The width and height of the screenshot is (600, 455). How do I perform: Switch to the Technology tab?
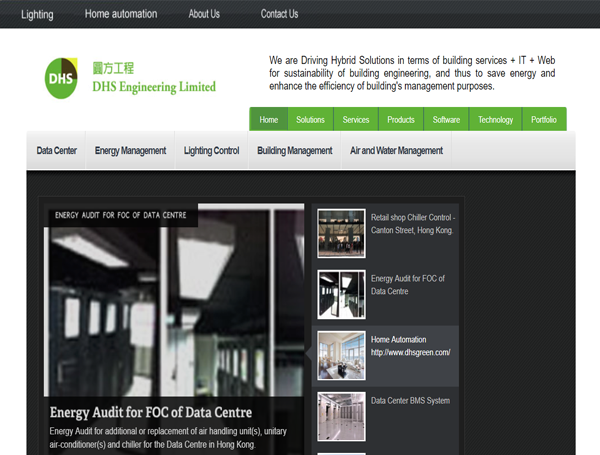496,120
